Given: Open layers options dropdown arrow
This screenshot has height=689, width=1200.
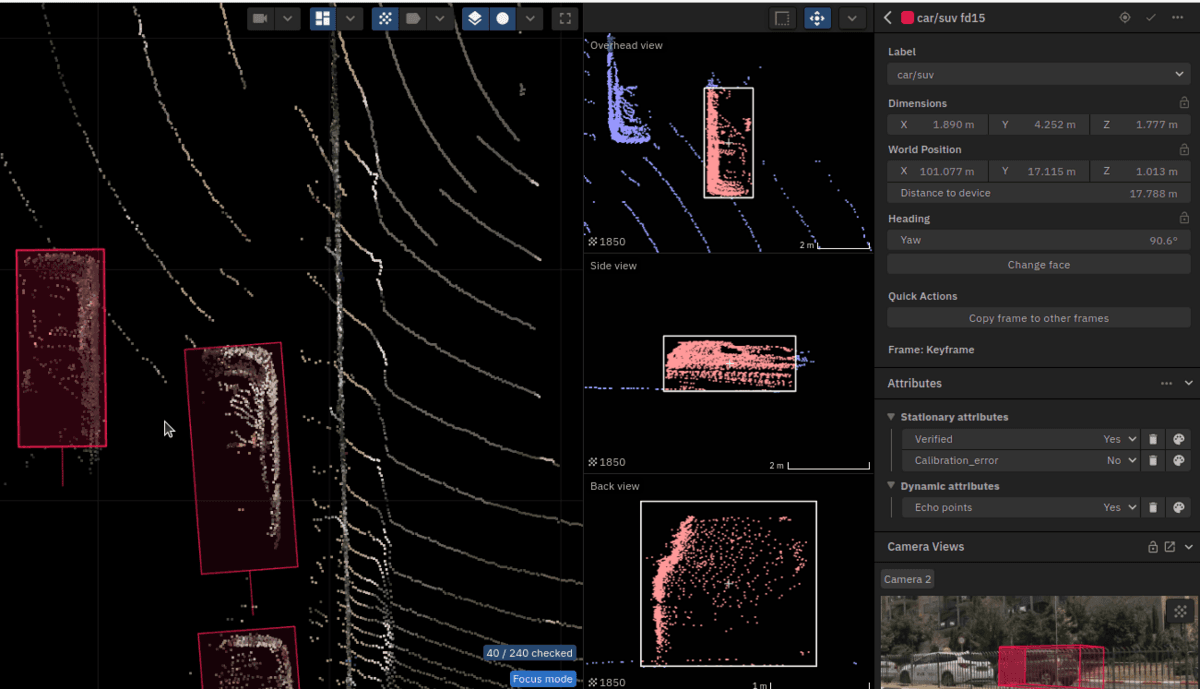Looking at the screenshot, I should (530, 18).
